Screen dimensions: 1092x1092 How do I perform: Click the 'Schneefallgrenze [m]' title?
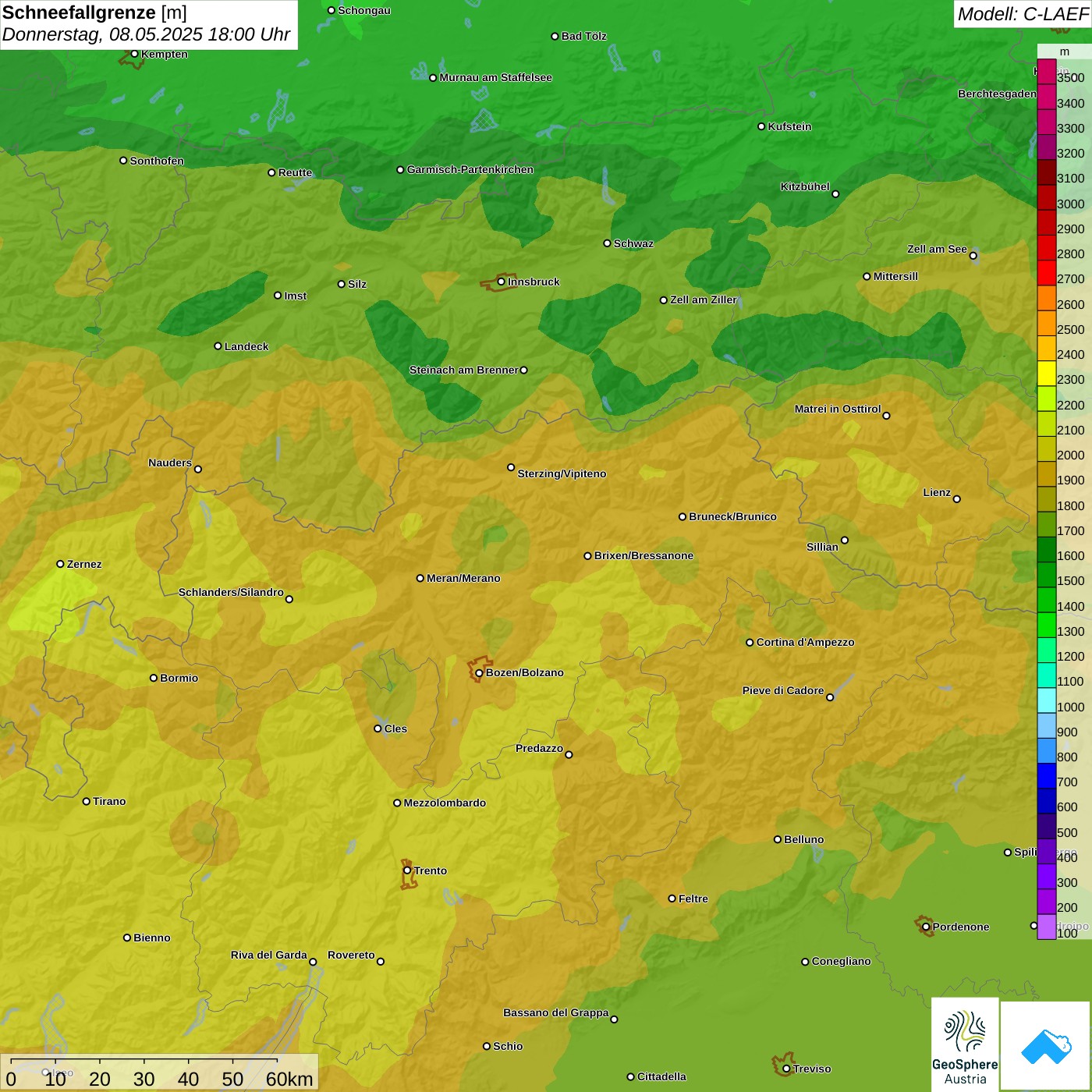click(x=94, y=12)
